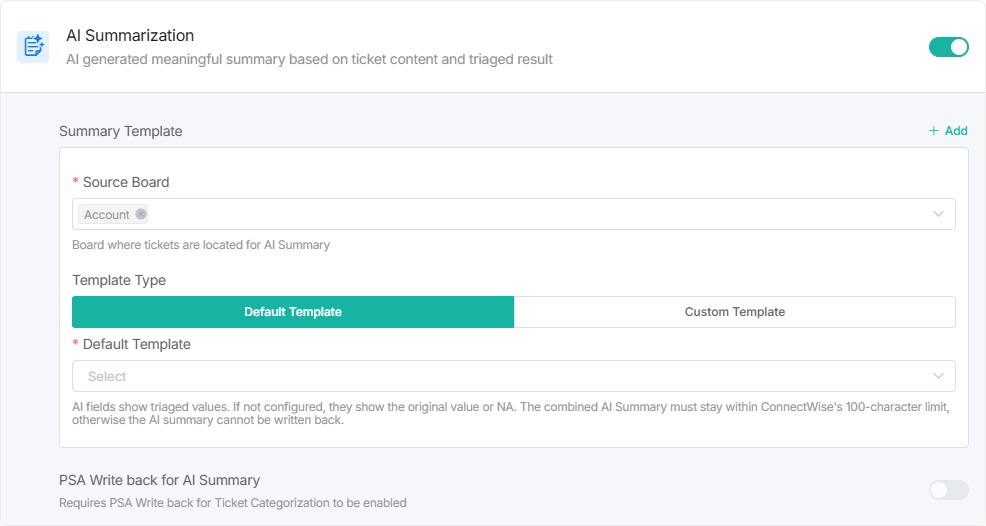
Task: Click the Source Board field label
Action: (126, 182)
